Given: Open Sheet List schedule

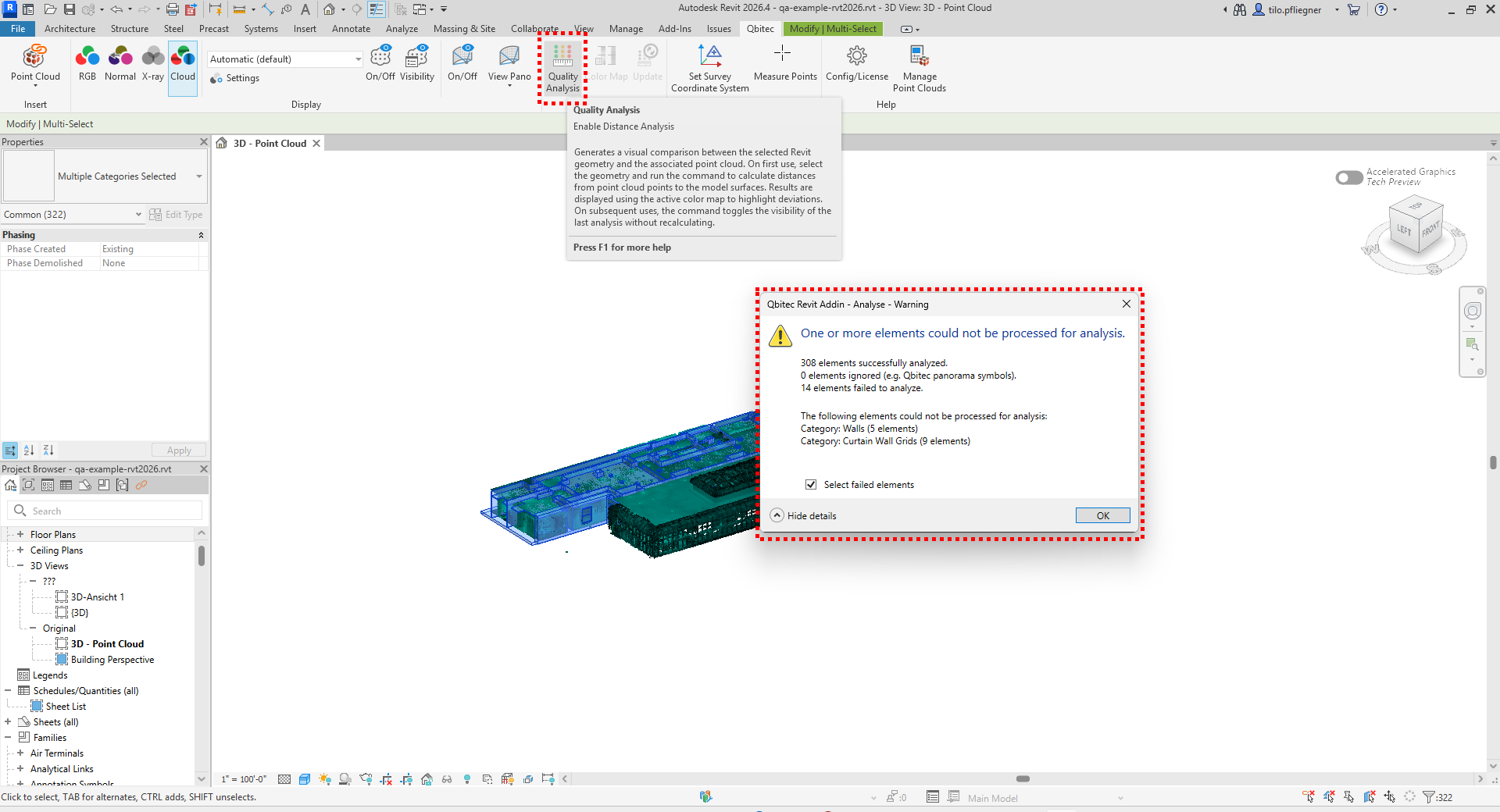Looking at the screenshot, I should pos(66,707).
